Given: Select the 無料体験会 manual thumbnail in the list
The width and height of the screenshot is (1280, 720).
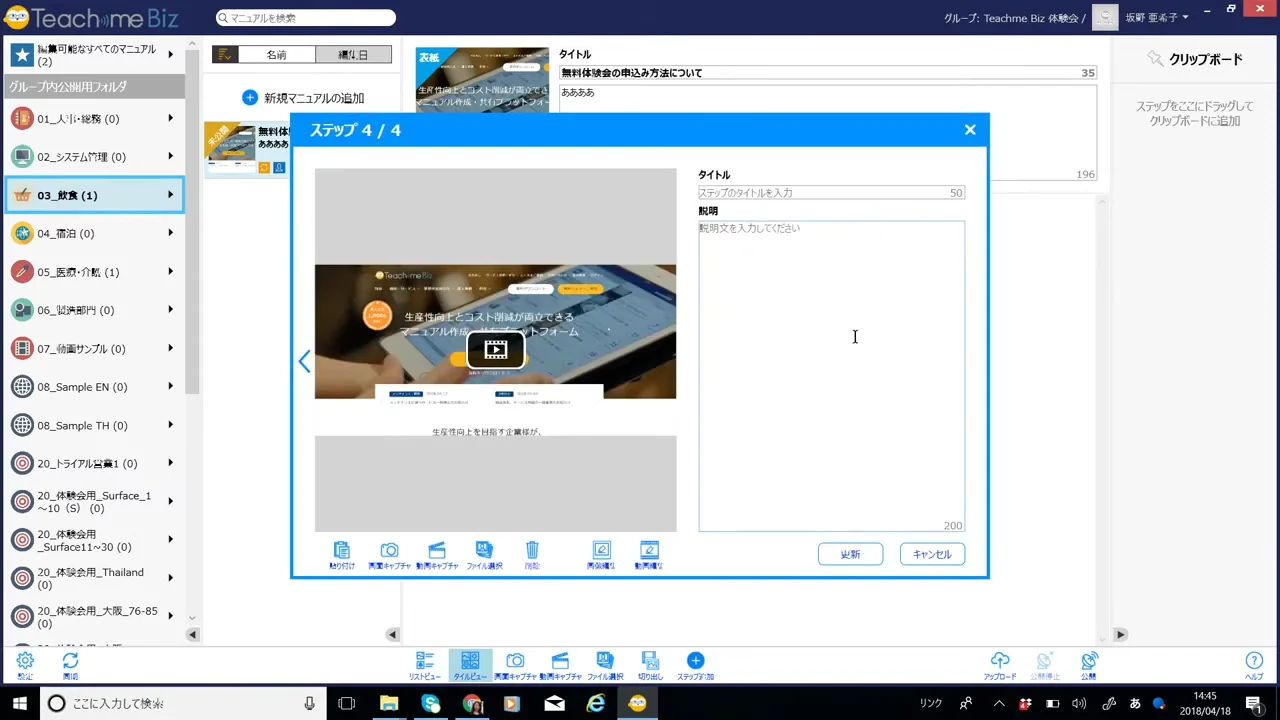Looking at the screenshot, I should (231, 150).
